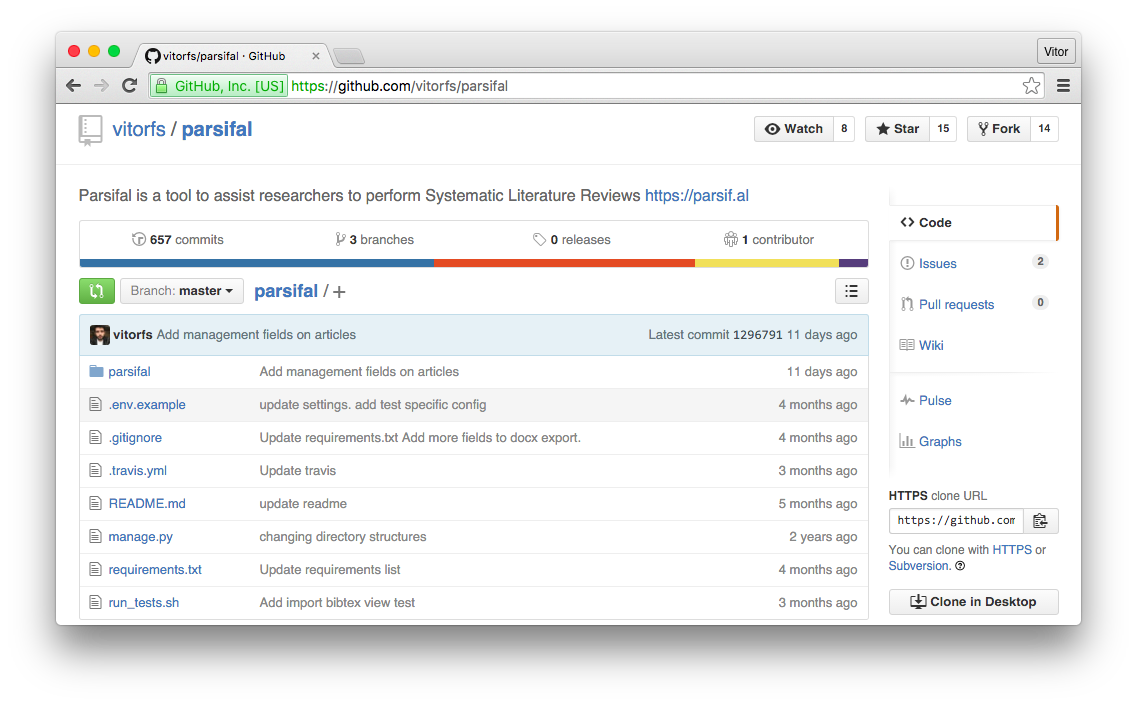Open the run_tests.sh file

[x=144, y=603]
